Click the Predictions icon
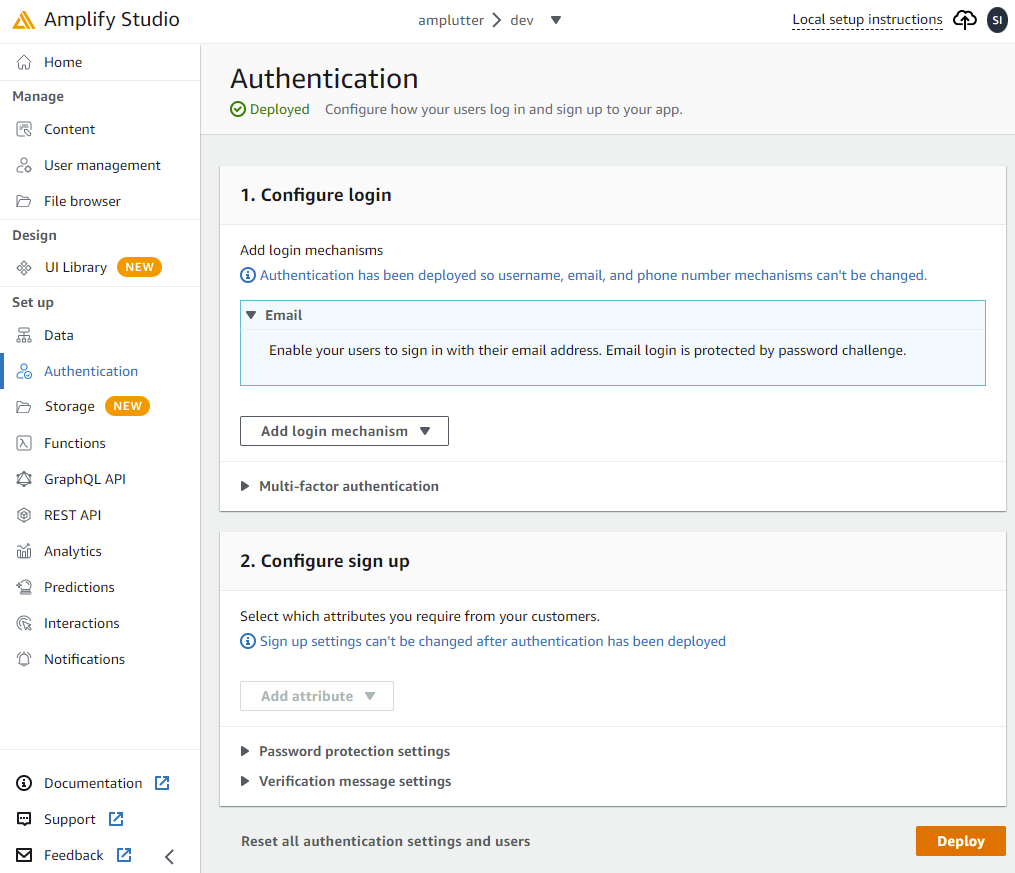This screenshot has width=1015, height=873. click(24, 587)
